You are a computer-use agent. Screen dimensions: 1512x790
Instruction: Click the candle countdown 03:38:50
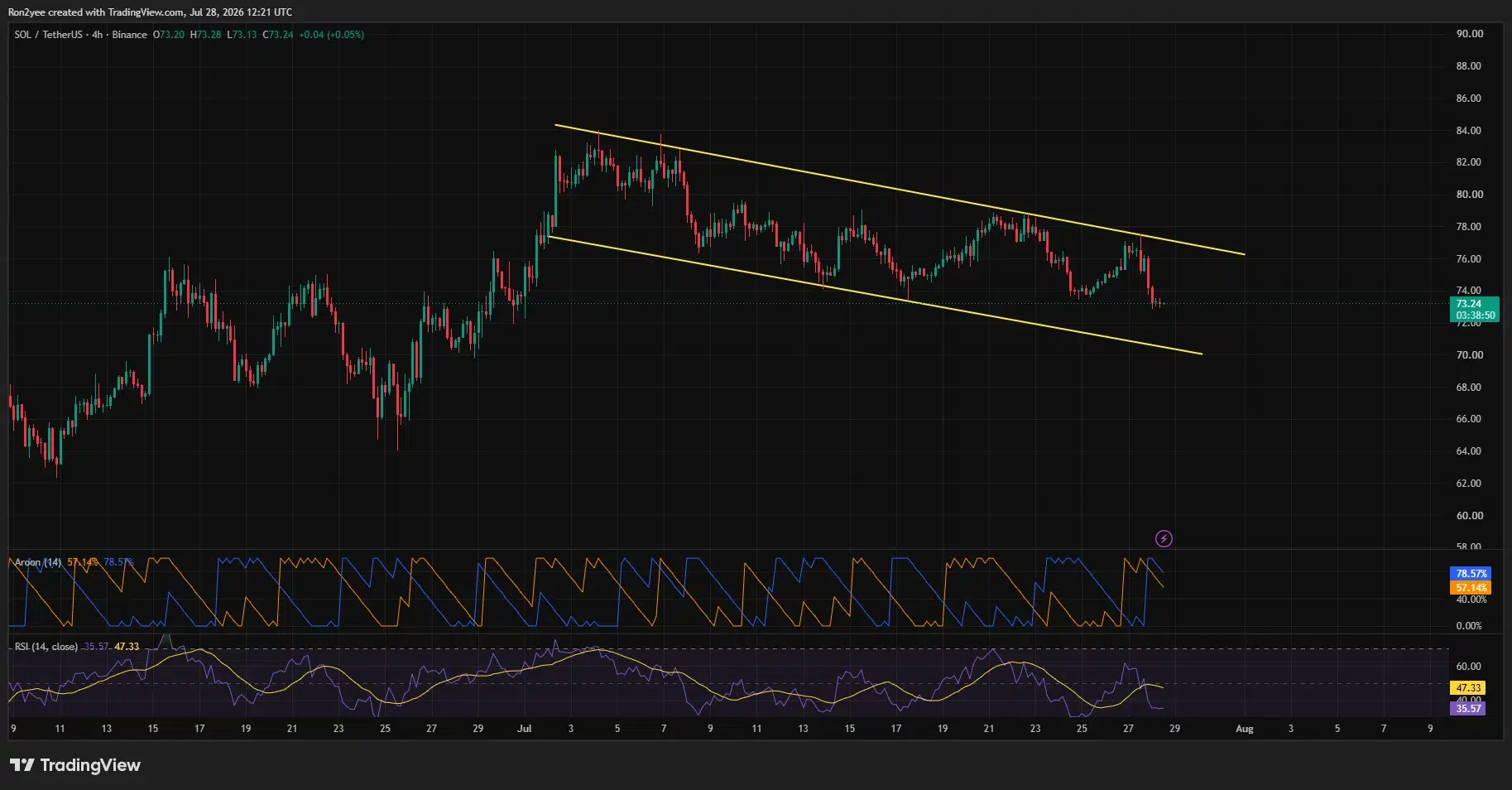click(x=1475, y=316)
